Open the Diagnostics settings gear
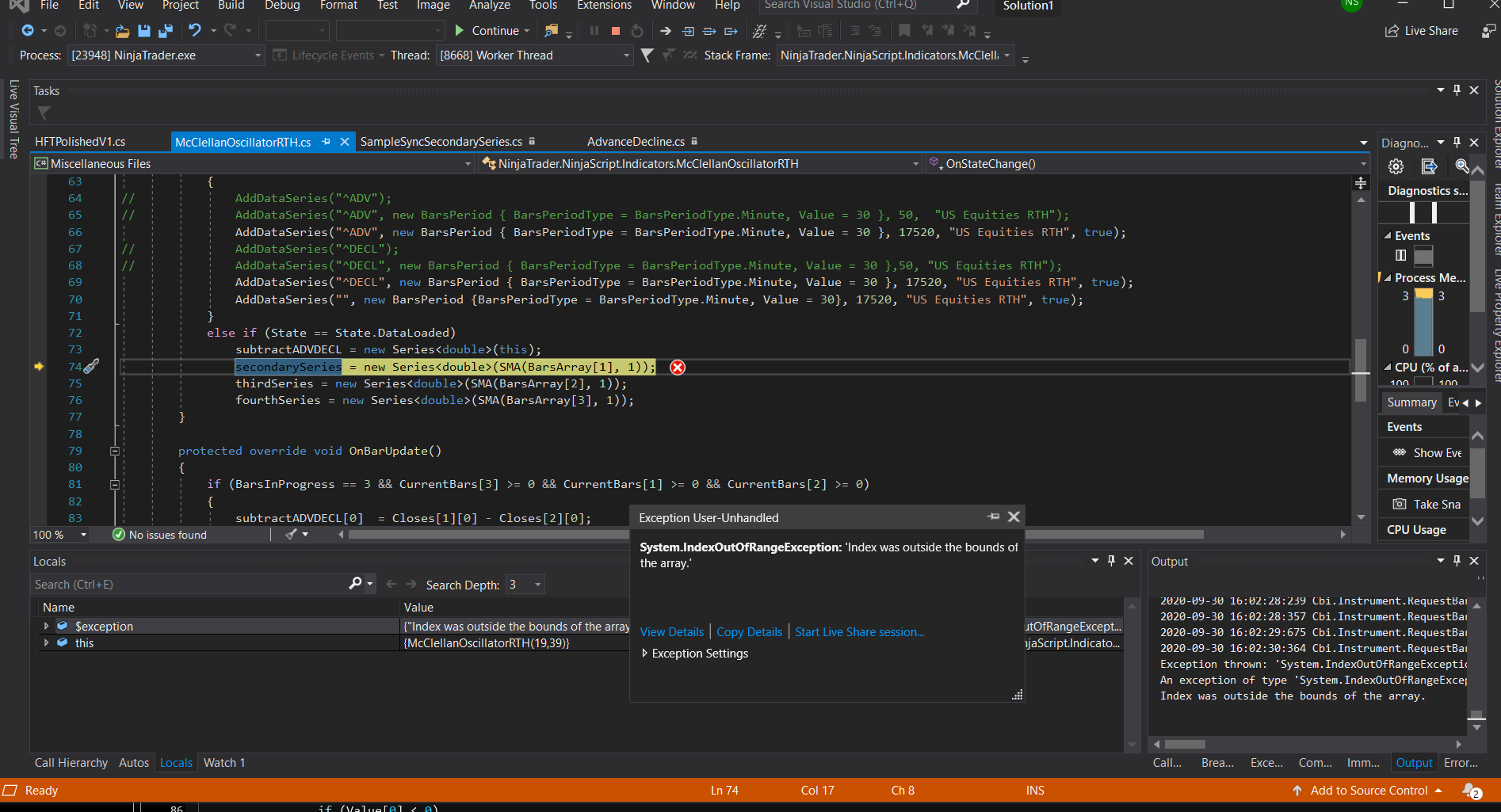This screenshot has height=812, width=1501. tap(1396, 166)
